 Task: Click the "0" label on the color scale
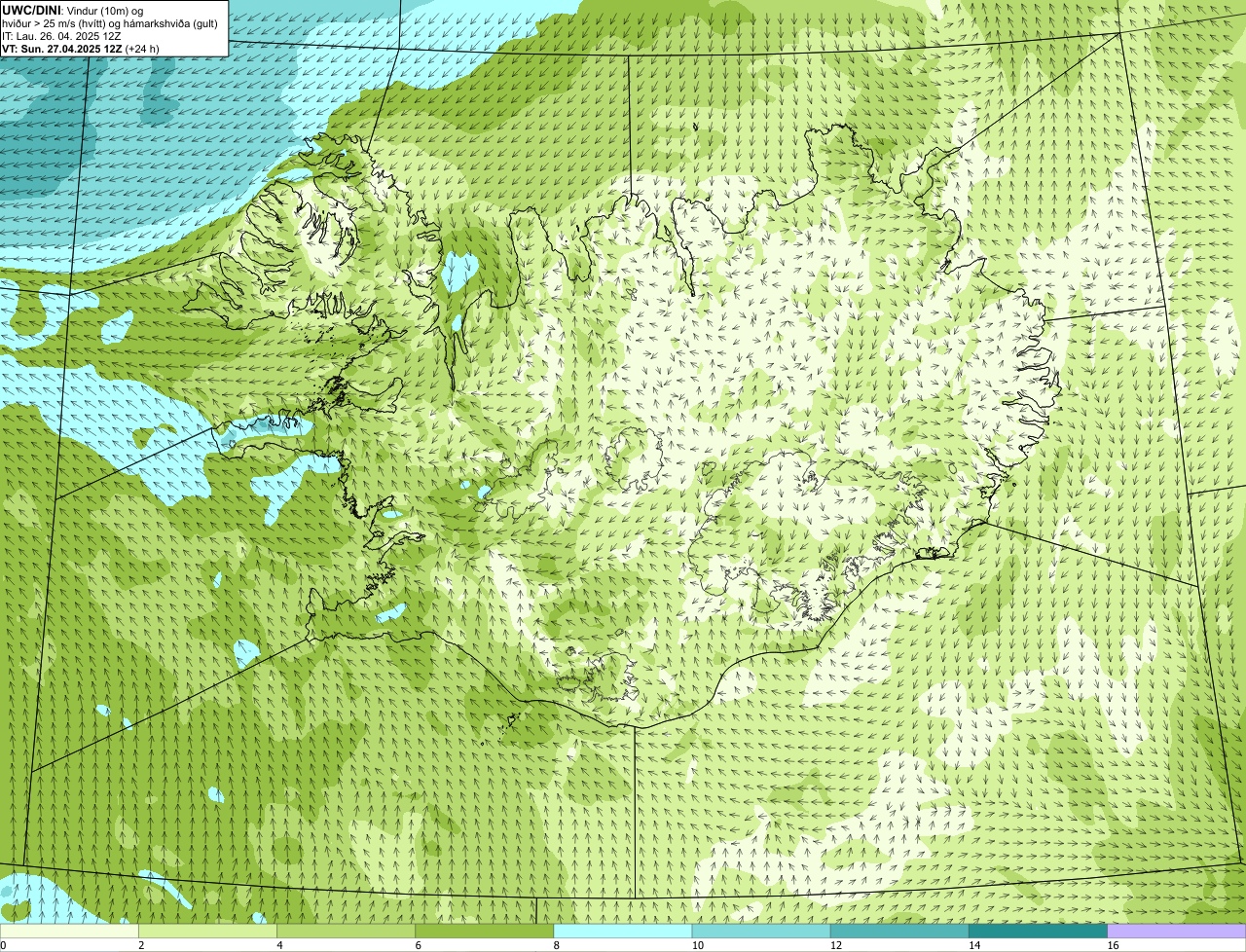point(3,945)
